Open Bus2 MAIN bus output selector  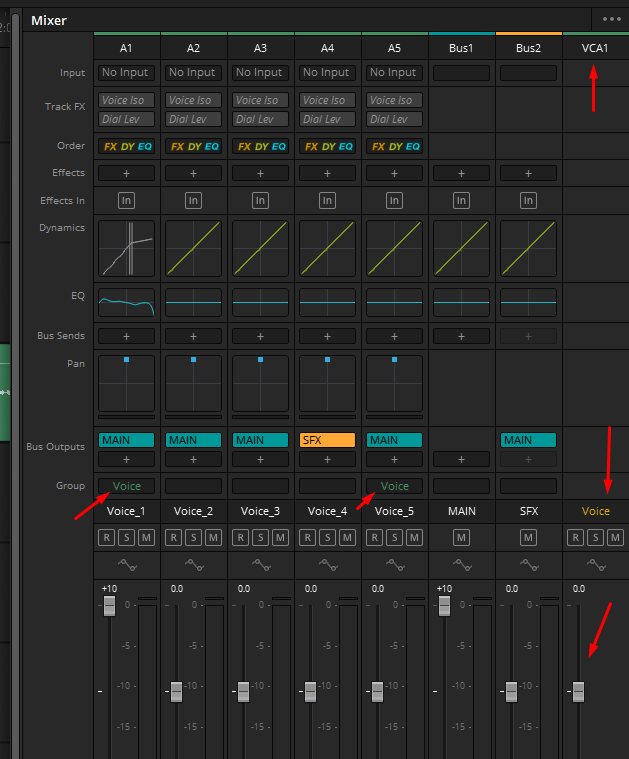tap(528, 440)
